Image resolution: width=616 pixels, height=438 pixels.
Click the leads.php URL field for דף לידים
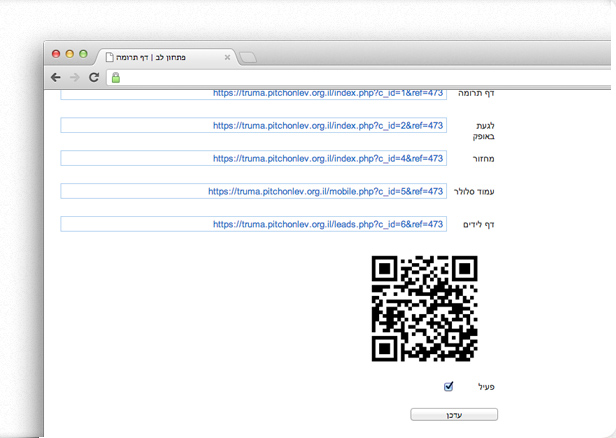pos(253,224)
